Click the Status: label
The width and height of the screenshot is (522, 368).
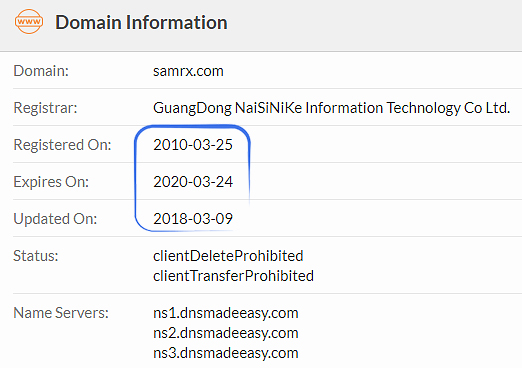(x=36, y=256)
